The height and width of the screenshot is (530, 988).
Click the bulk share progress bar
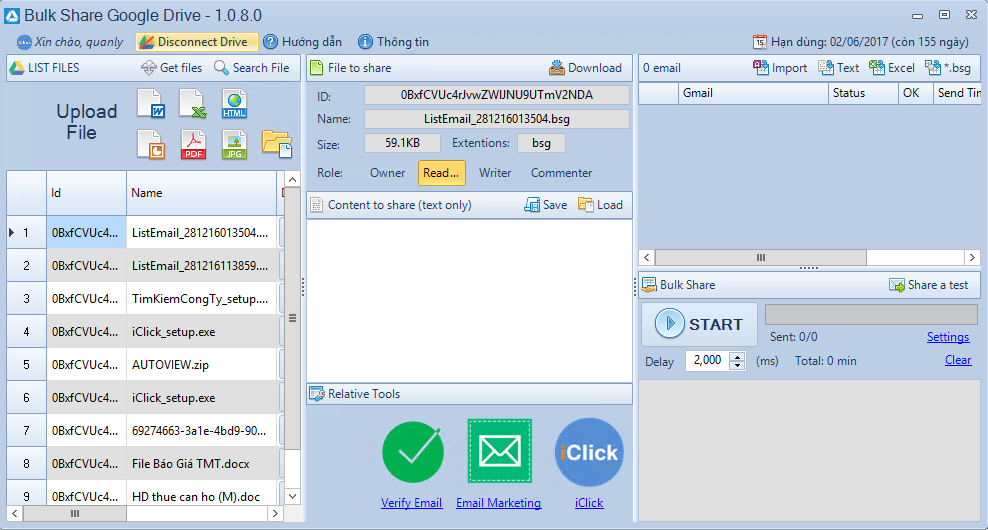871,314
